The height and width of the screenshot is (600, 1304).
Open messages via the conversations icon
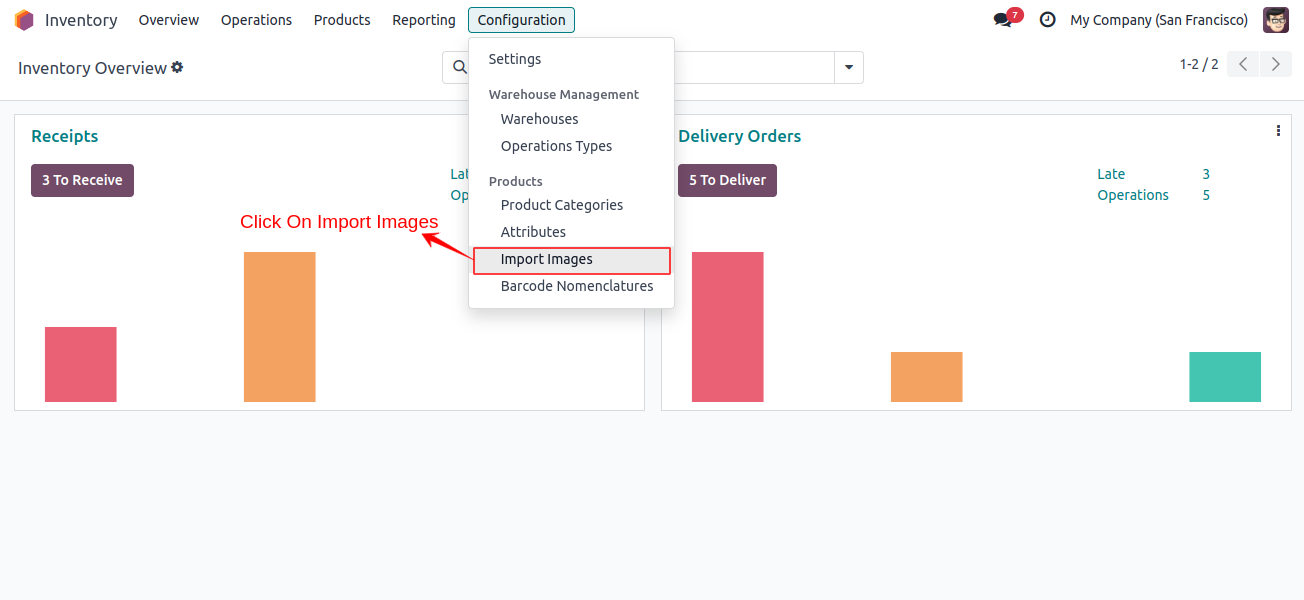pyautogui.click(x=1001, y=19)
